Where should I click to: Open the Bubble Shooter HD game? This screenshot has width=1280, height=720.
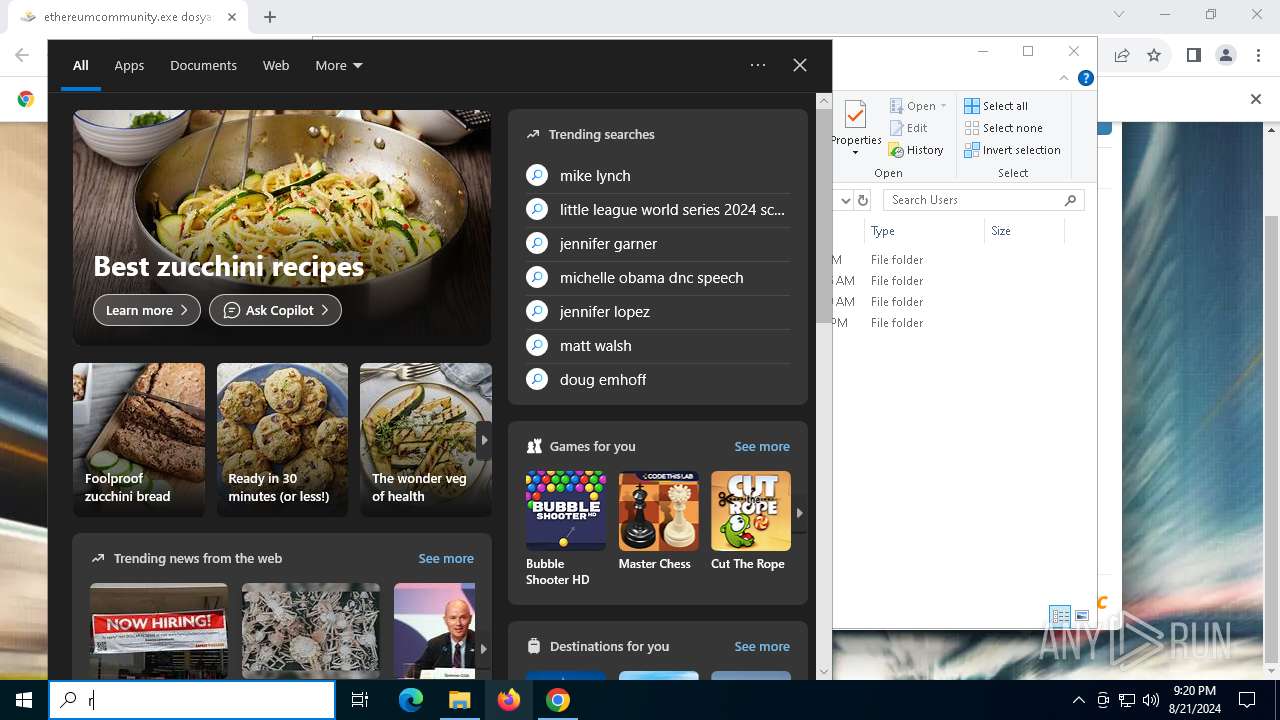pos(566,529)
